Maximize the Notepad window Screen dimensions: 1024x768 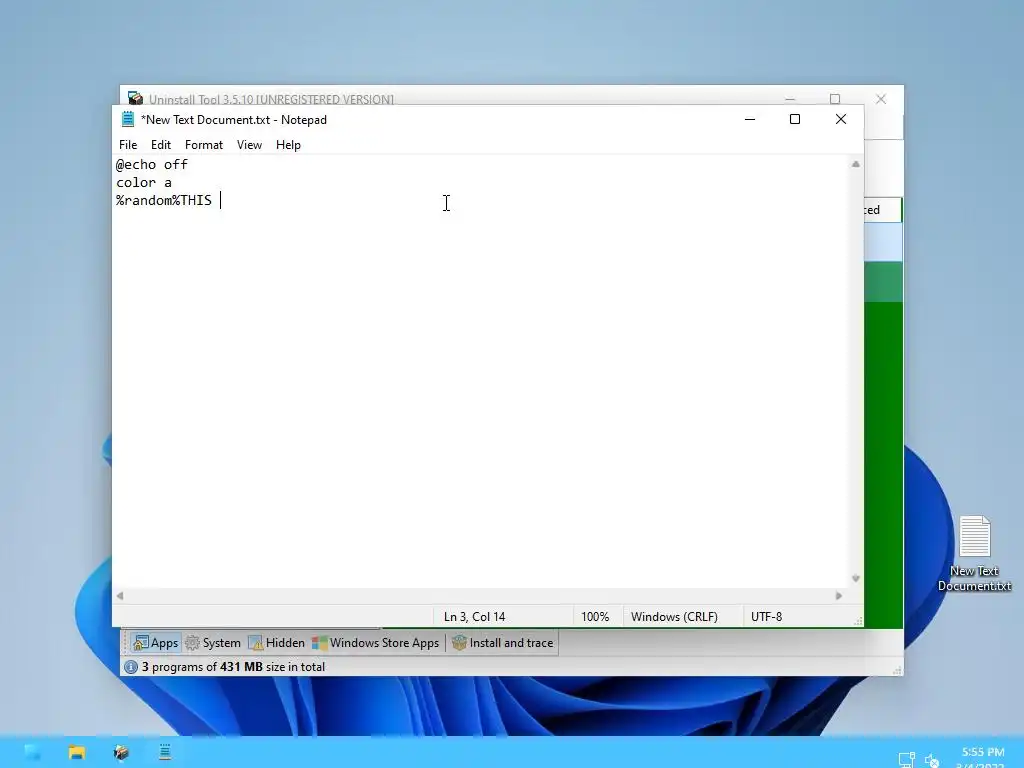pyautogui.click(x=795, y=119)
